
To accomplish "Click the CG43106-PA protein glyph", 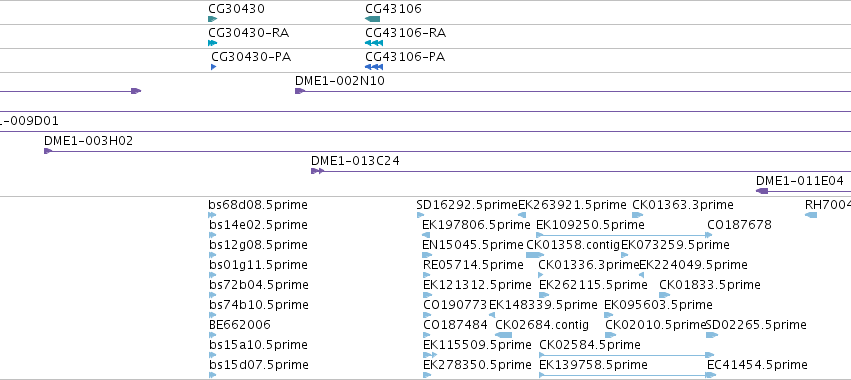I will (x=374, y=67).
